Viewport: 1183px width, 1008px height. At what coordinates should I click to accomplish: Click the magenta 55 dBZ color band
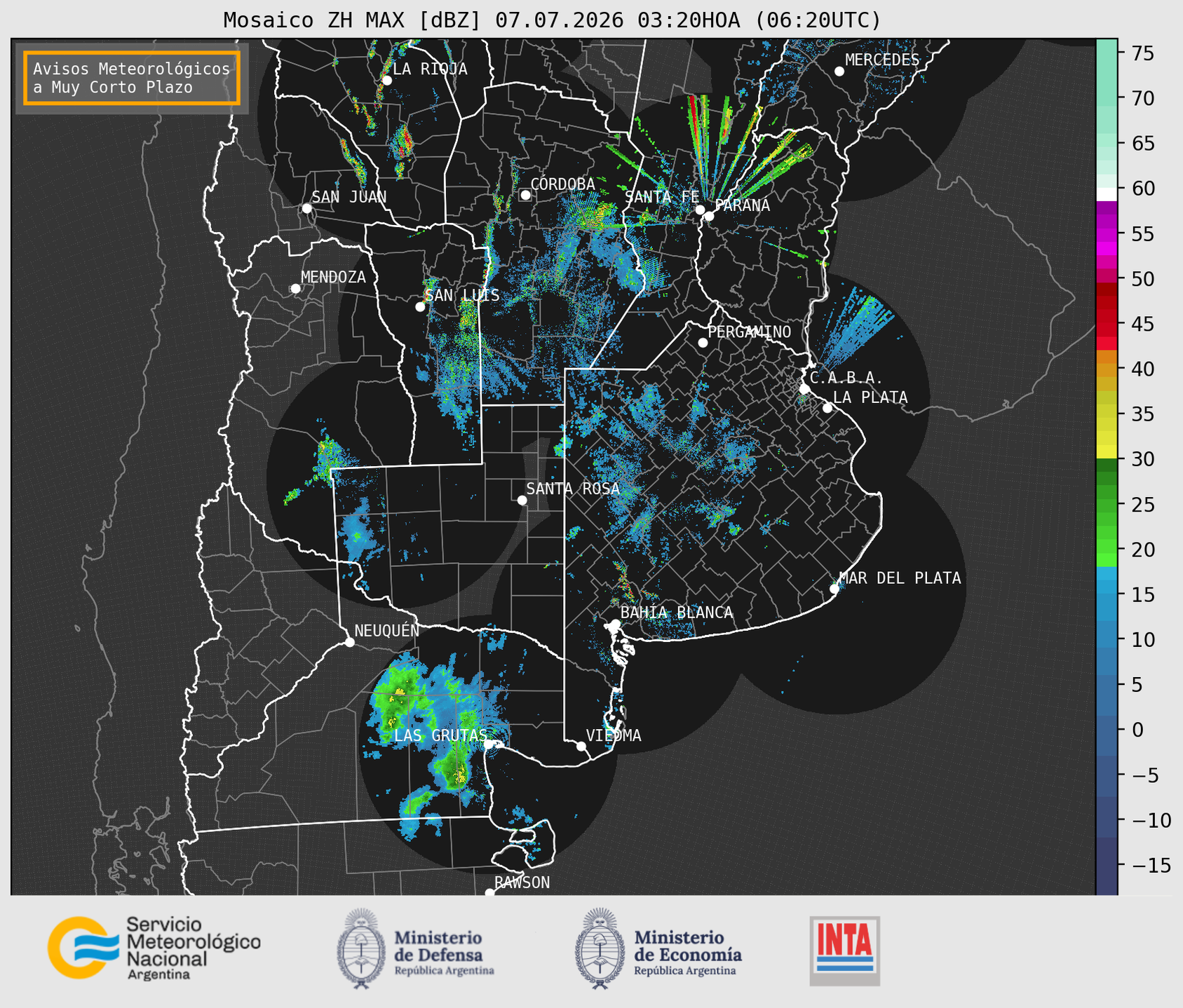click(1107, 235)
